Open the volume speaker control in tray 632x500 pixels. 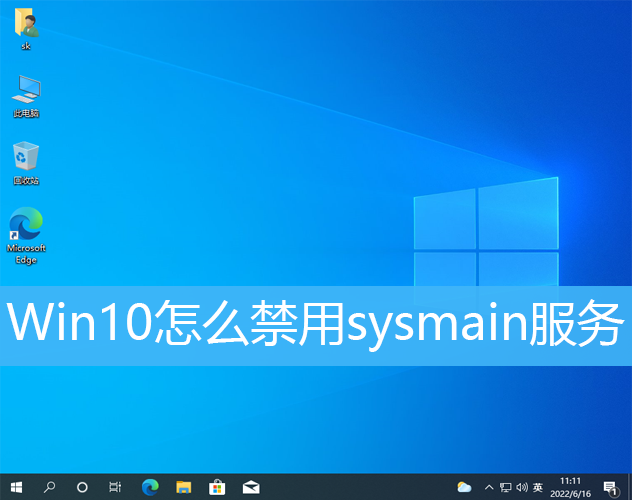click(x=521, y=487)
